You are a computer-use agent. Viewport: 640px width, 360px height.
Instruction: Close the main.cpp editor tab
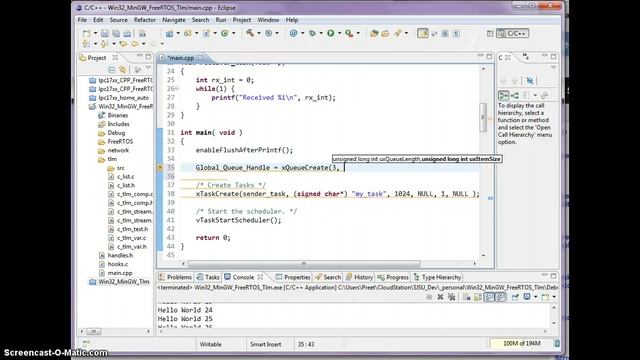click(201, 58)
